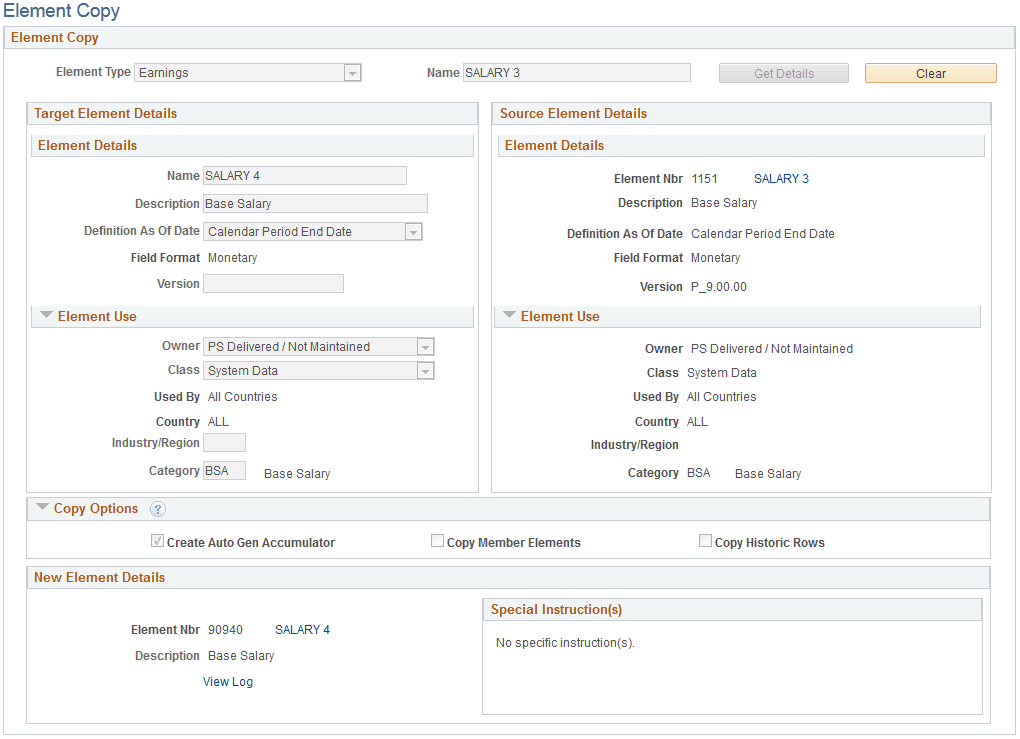1020x739 pixels.
Task: Click the Get Details button
Action: [x=783, y=72]
